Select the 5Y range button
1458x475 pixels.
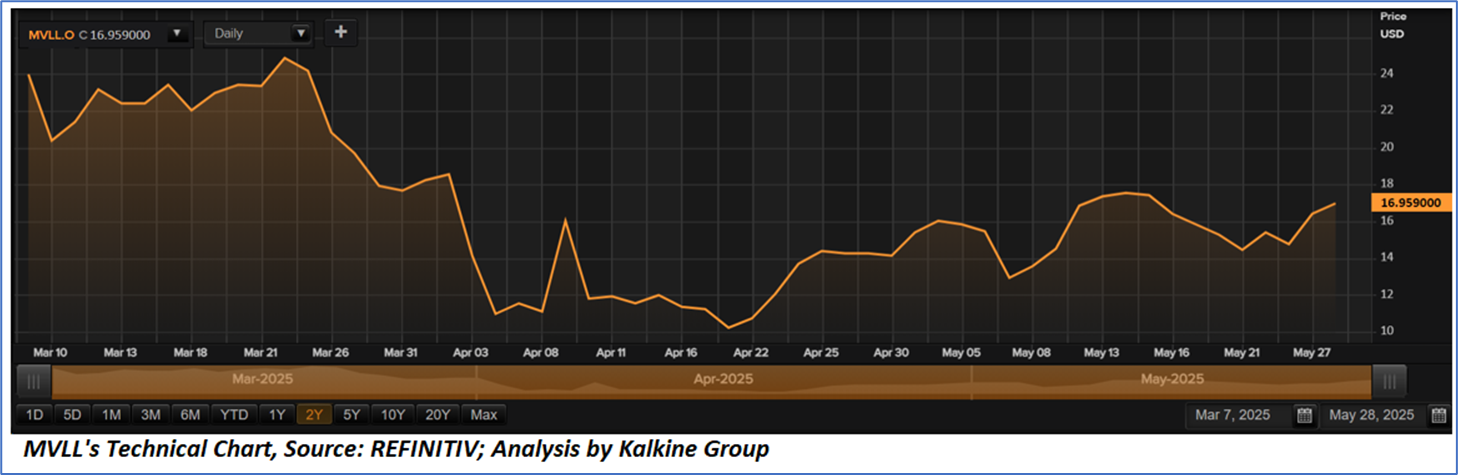coord(352,414)
